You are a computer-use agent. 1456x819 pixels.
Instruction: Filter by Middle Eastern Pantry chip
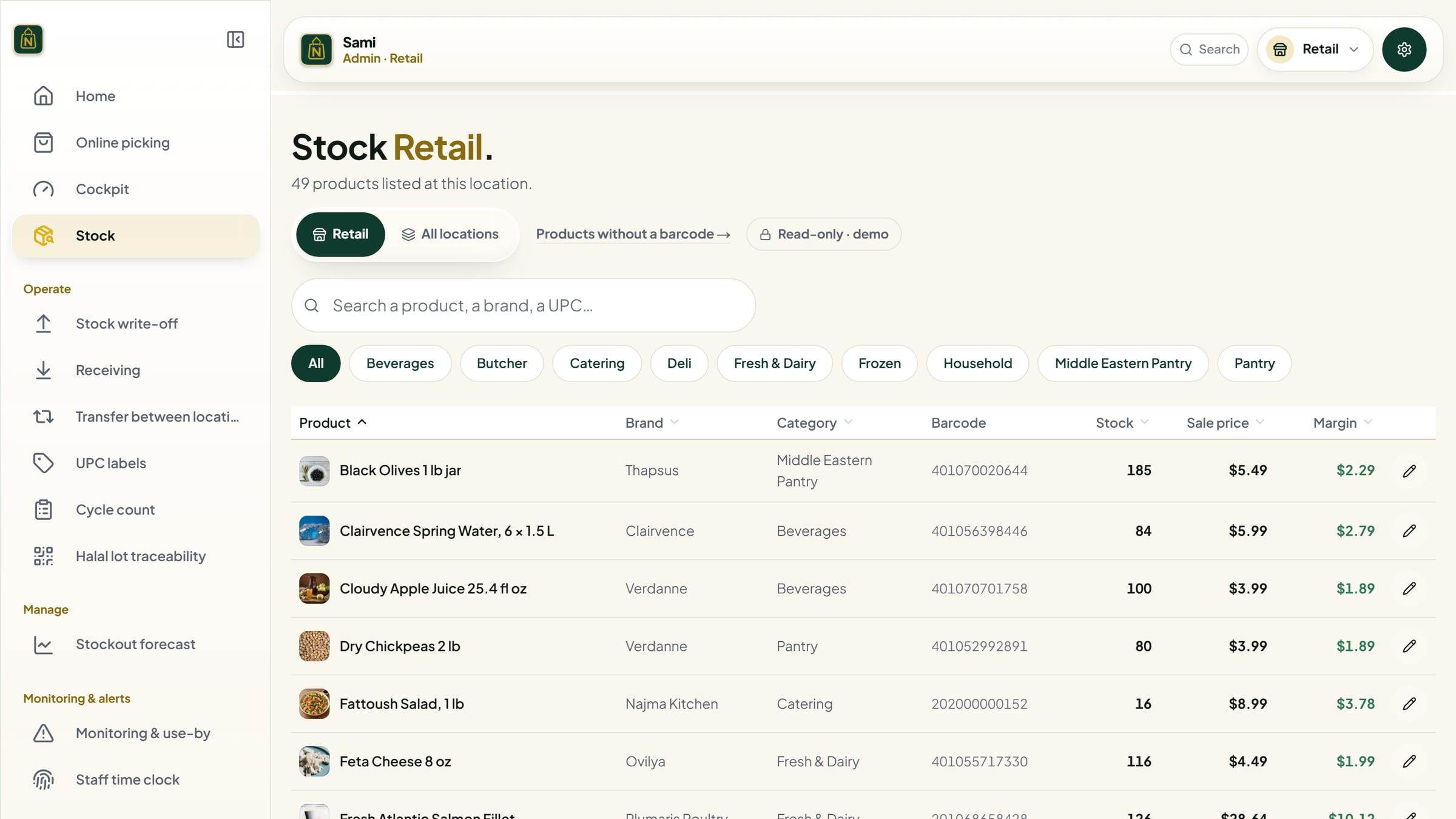tap(1123, 363)
